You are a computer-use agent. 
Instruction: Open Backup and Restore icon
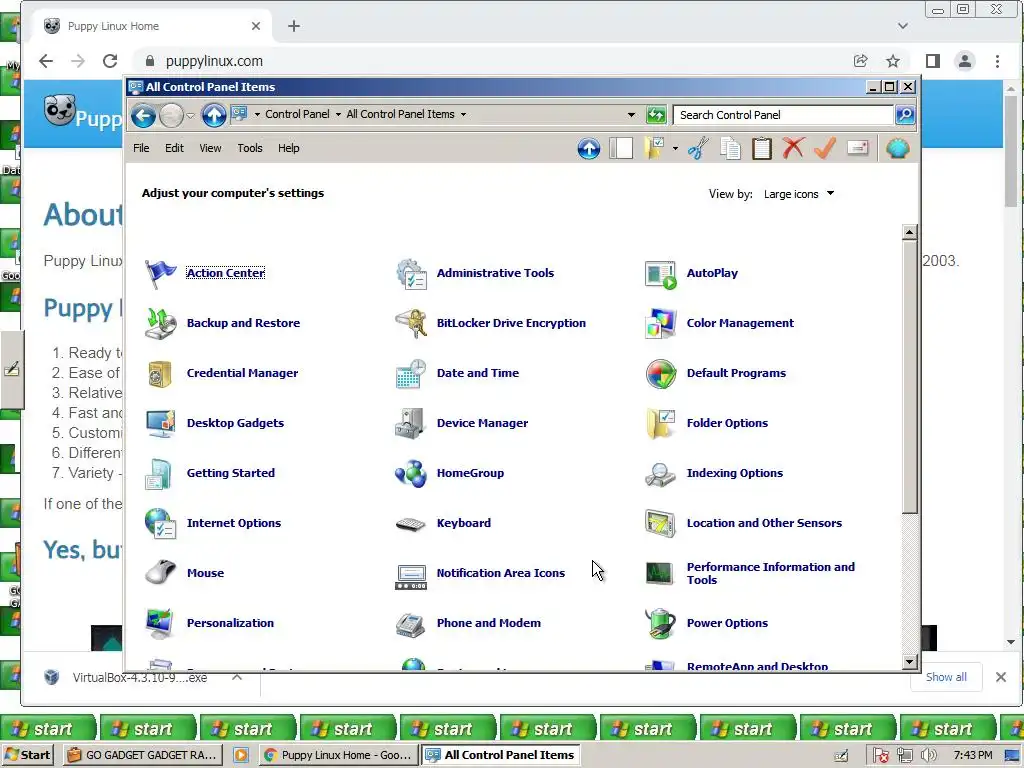click(160, 323)
